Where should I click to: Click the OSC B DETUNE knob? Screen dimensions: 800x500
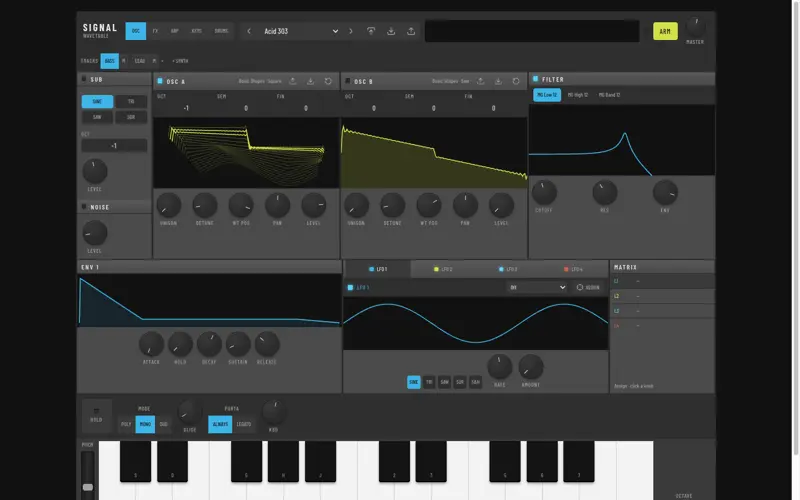pyautogui.click(x=392, y=206)
